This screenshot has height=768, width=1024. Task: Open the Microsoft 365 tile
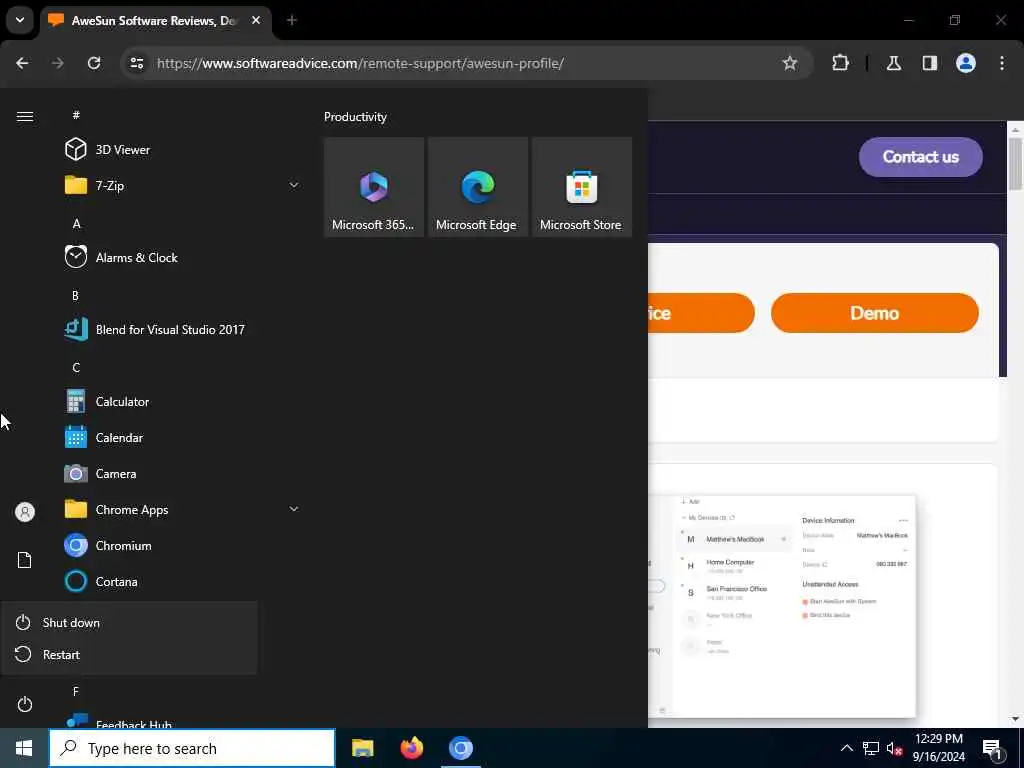374,187
